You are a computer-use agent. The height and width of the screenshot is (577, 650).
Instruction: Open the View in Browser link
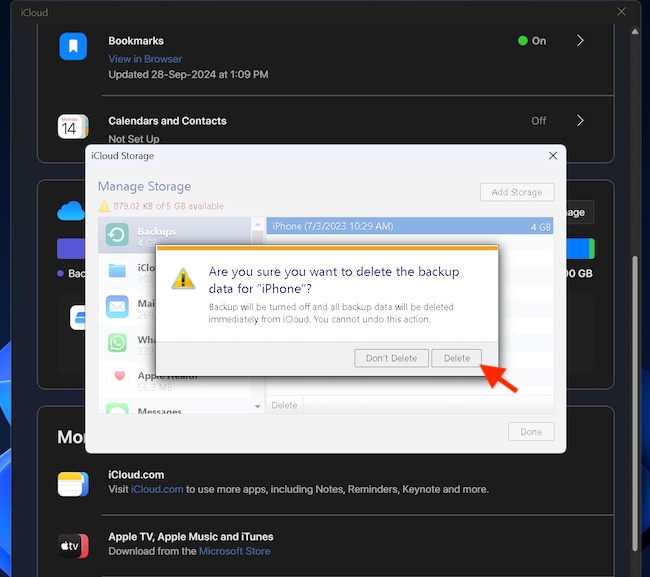pos(145,59)
